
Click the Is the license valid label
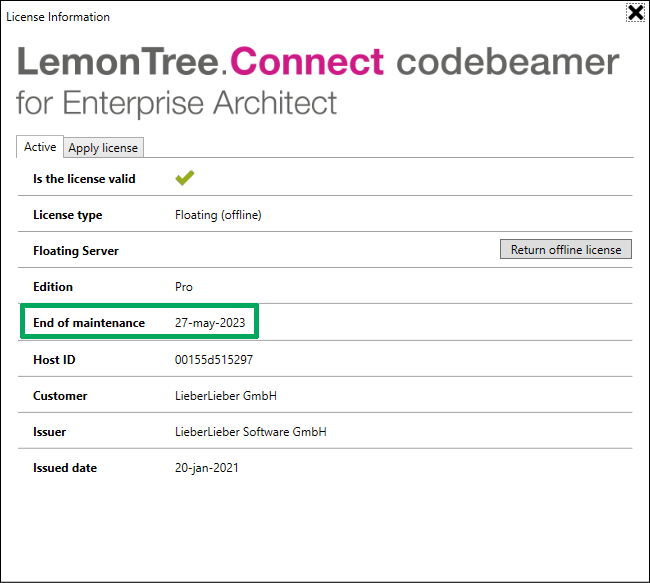84,179
